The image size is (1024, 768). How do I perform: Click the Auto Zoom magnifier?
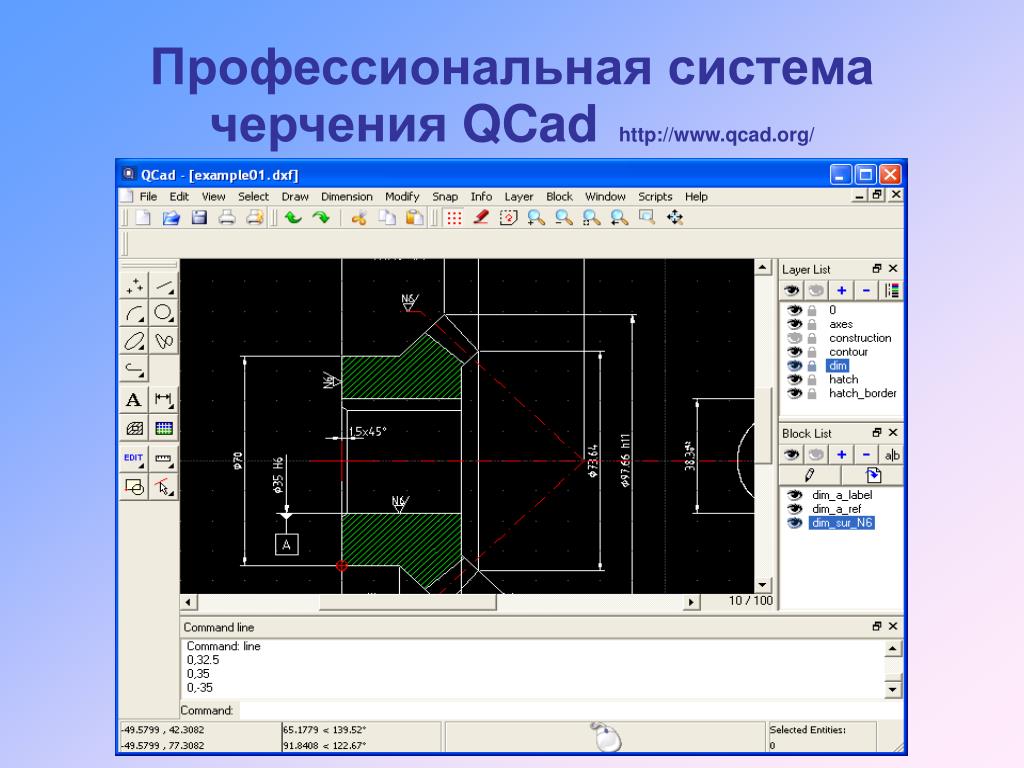tap(592, 217)
